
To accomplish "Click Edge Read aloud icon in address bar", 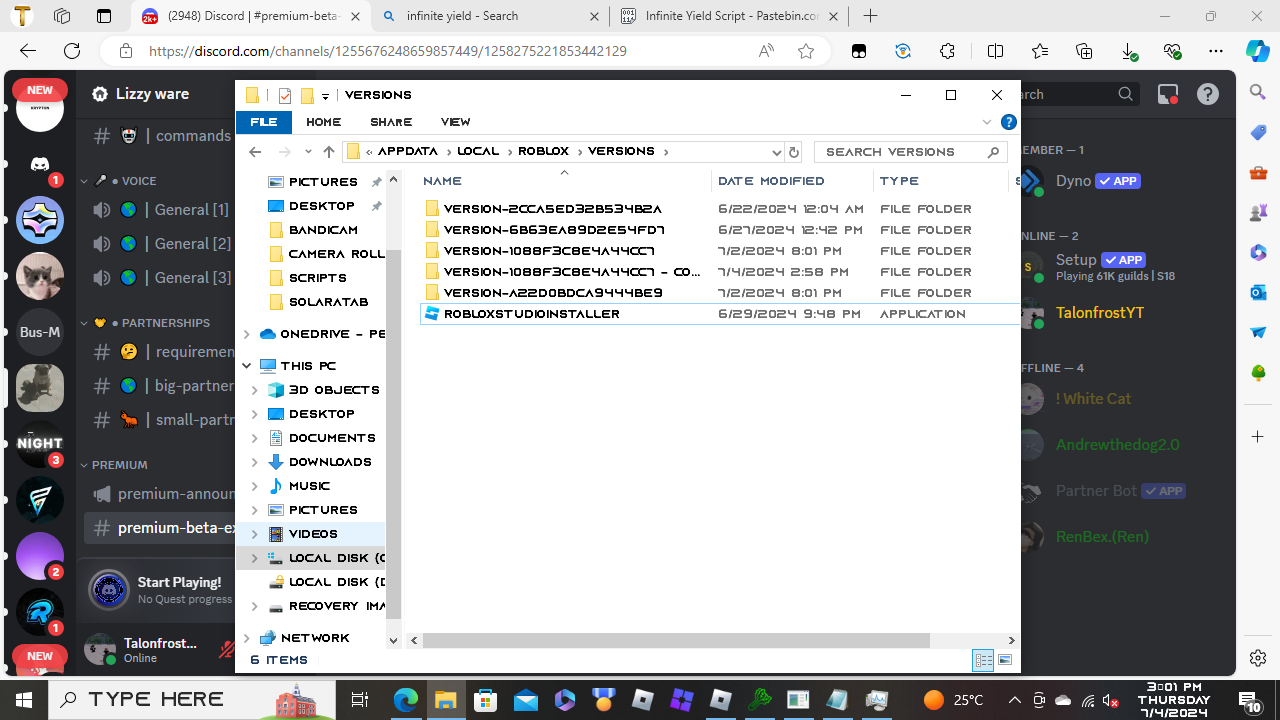I will click(766, 51).
